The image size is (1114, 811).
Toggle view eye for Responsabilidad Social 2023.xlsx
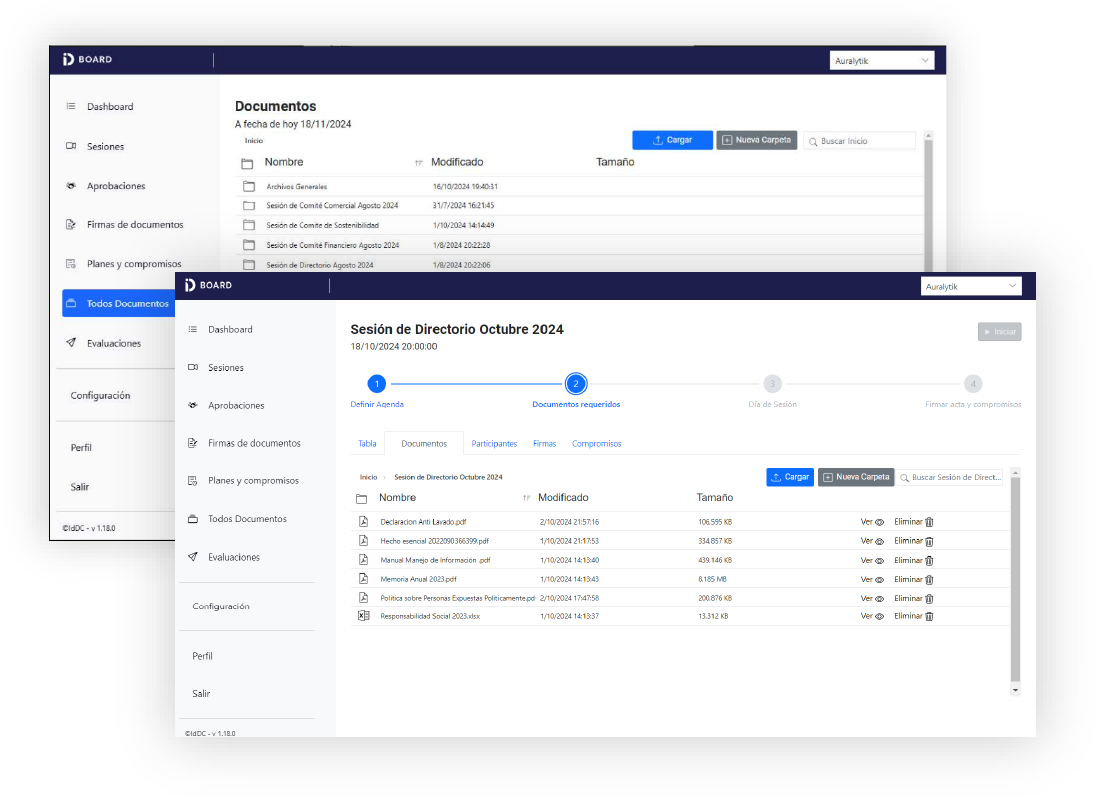880,617
